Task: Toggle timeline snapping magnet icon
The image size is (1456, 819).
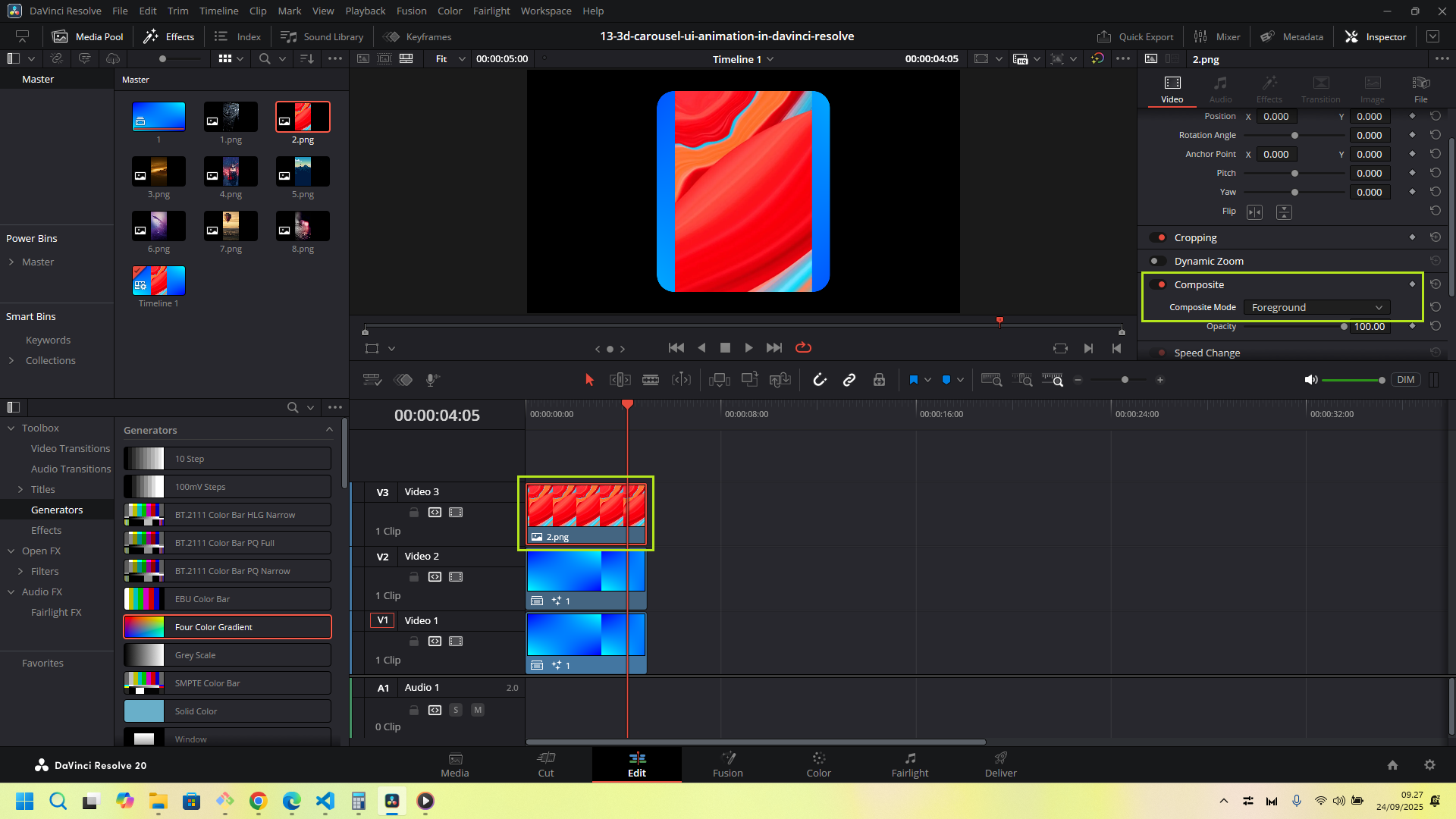Action: 819,380
